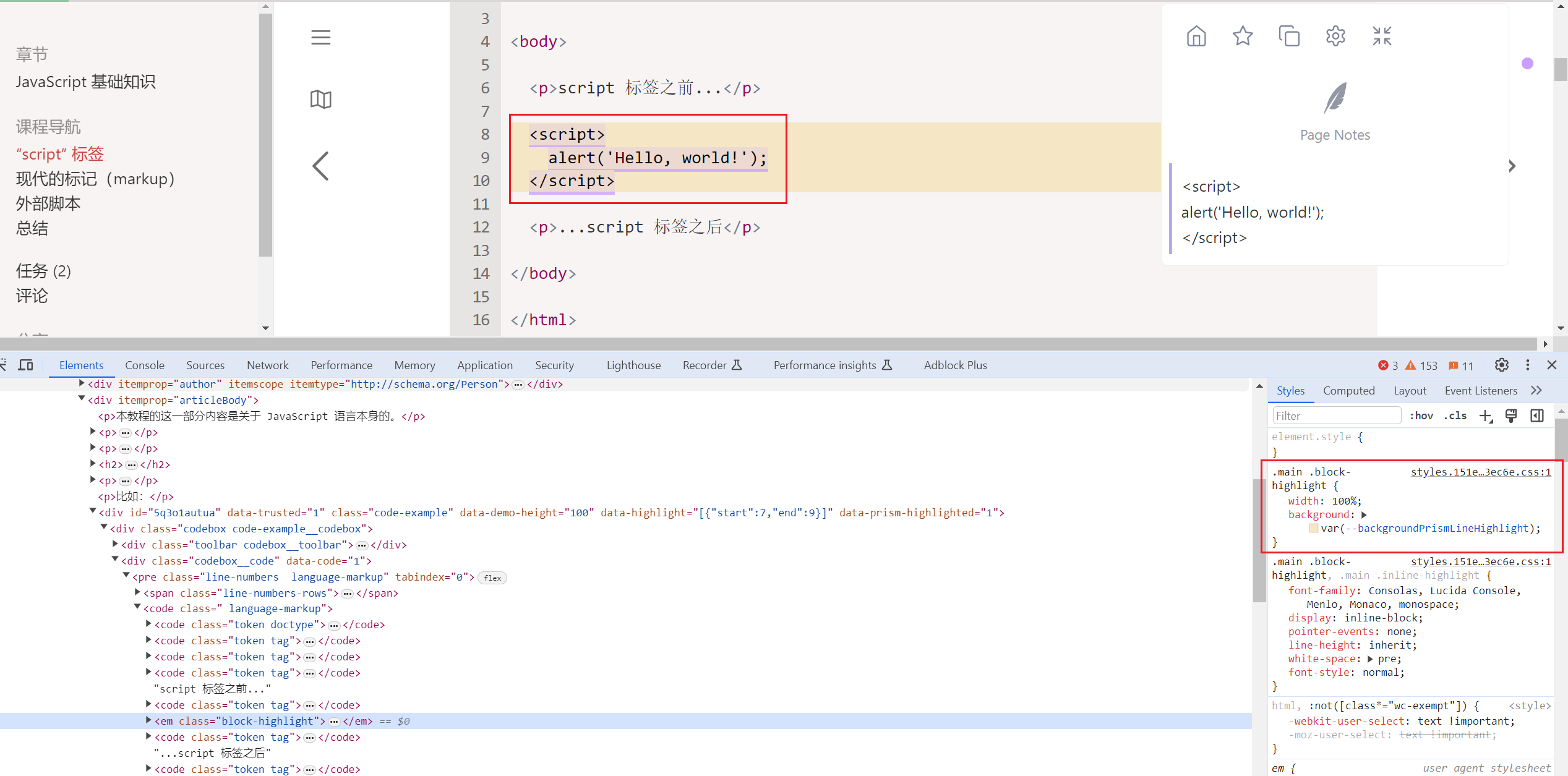
Task: Expand the em block-highlight element
Action: click(x=148, y=720)
